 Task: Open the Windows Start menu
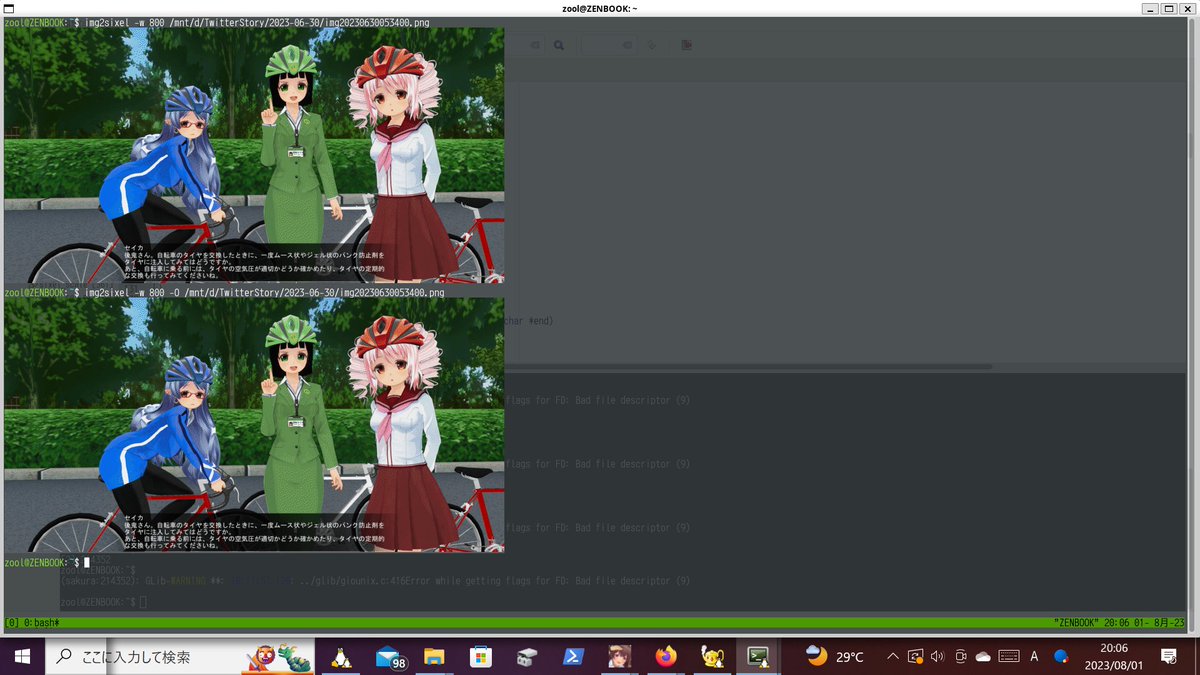(x=22, y=657)
